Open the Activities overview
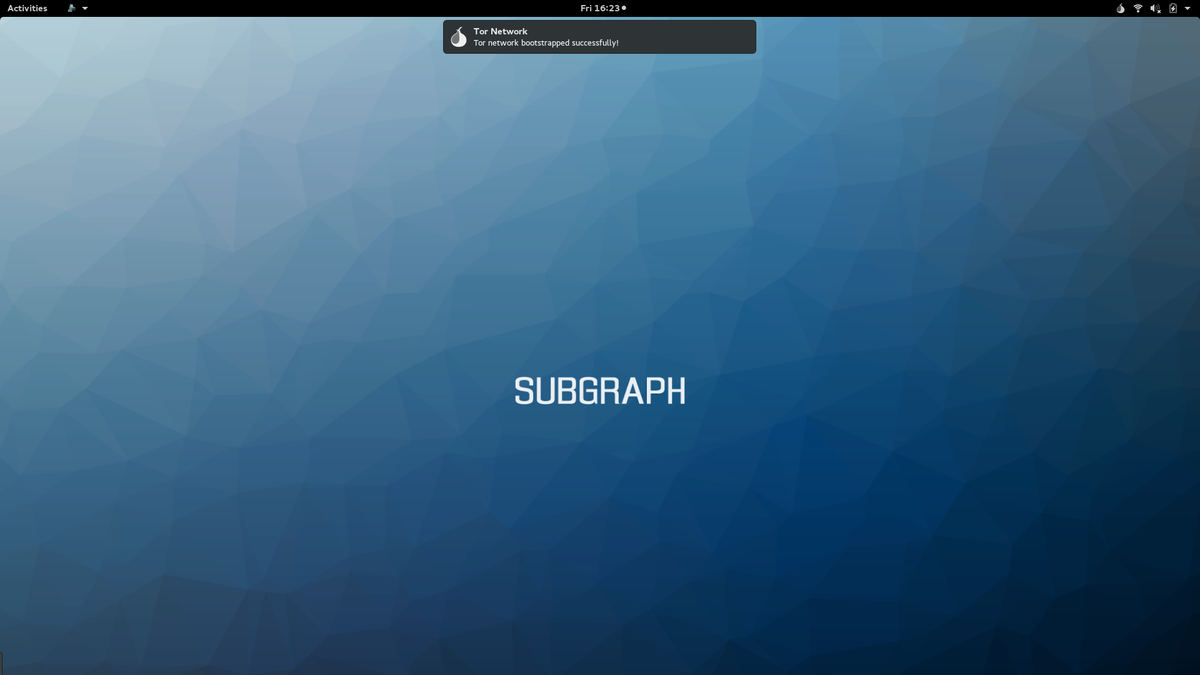 (27, 8)
